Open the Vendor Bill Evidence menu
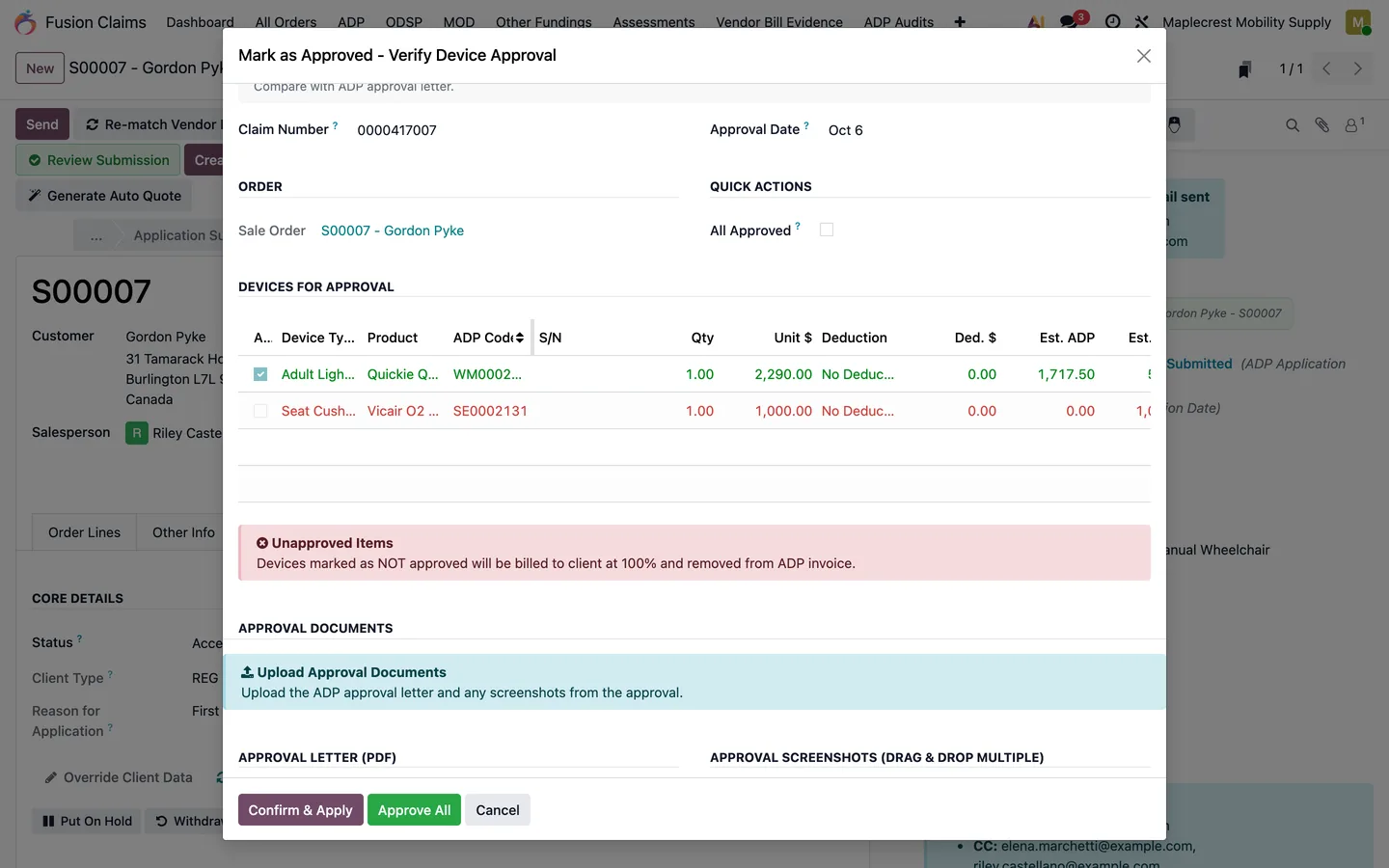Viewport: 1389px width, 868px height. [x=779, y=22]
